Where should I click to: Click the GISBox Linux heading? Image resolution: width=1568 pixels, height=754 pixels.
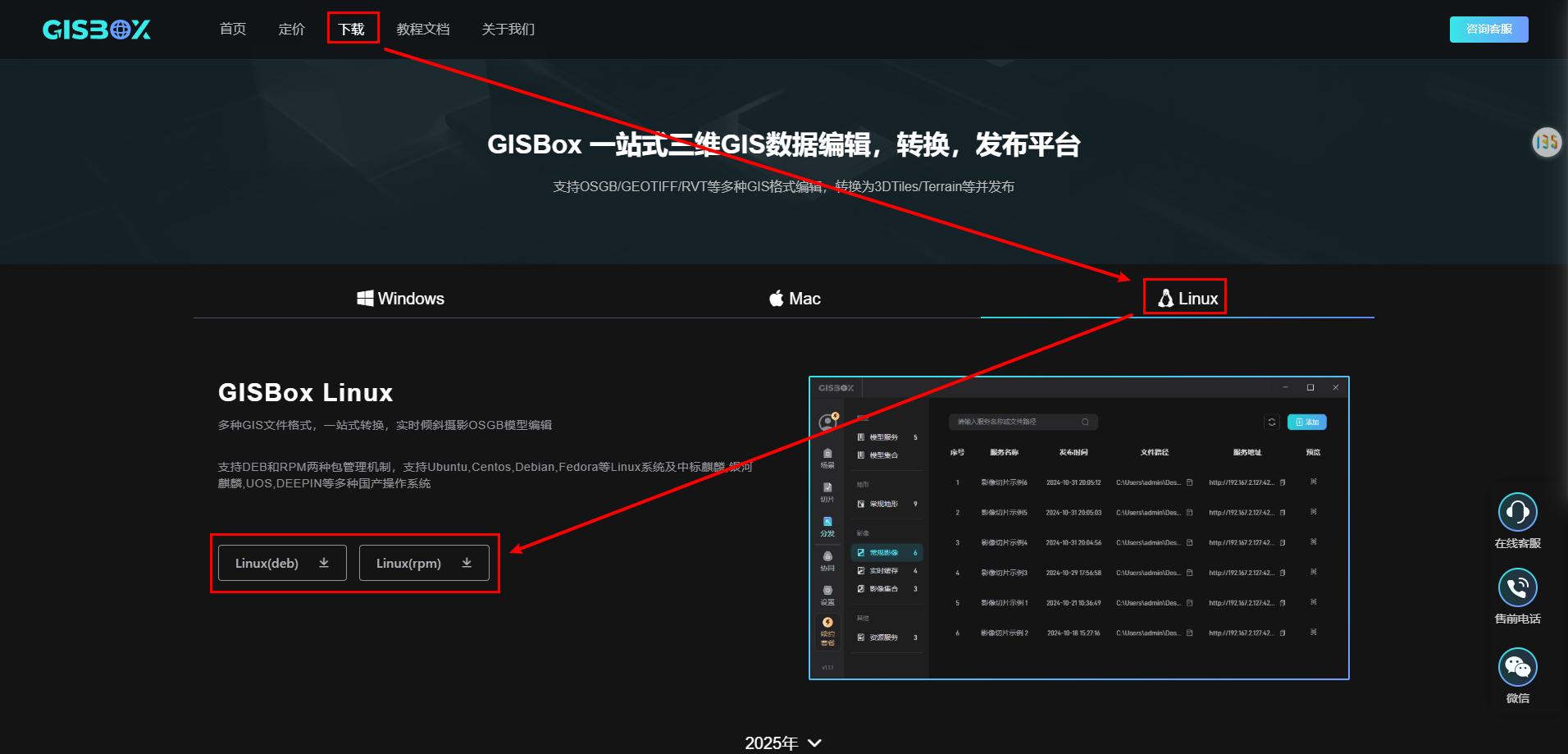(x=306, y=392)
